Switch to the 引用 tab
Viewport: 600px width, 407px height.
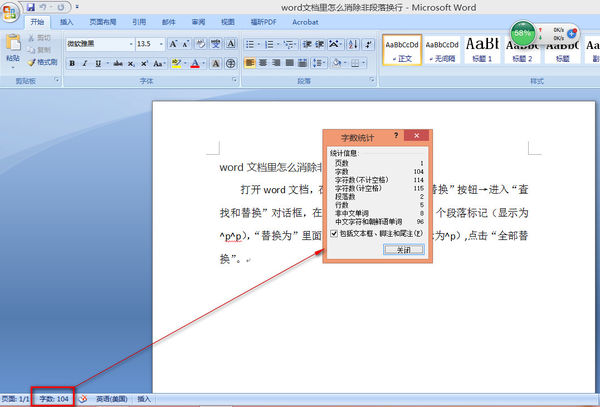coord(139,22)
